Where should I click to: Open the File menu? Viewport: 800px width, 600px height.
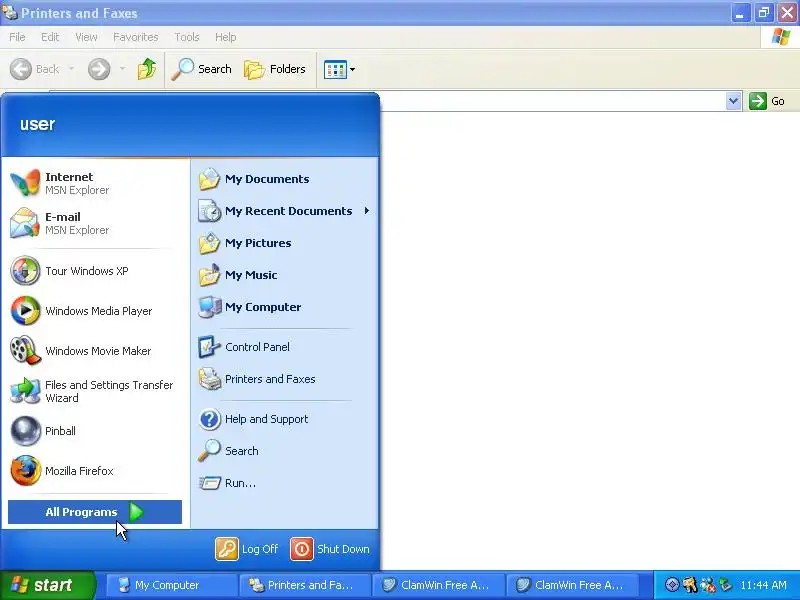17,37
